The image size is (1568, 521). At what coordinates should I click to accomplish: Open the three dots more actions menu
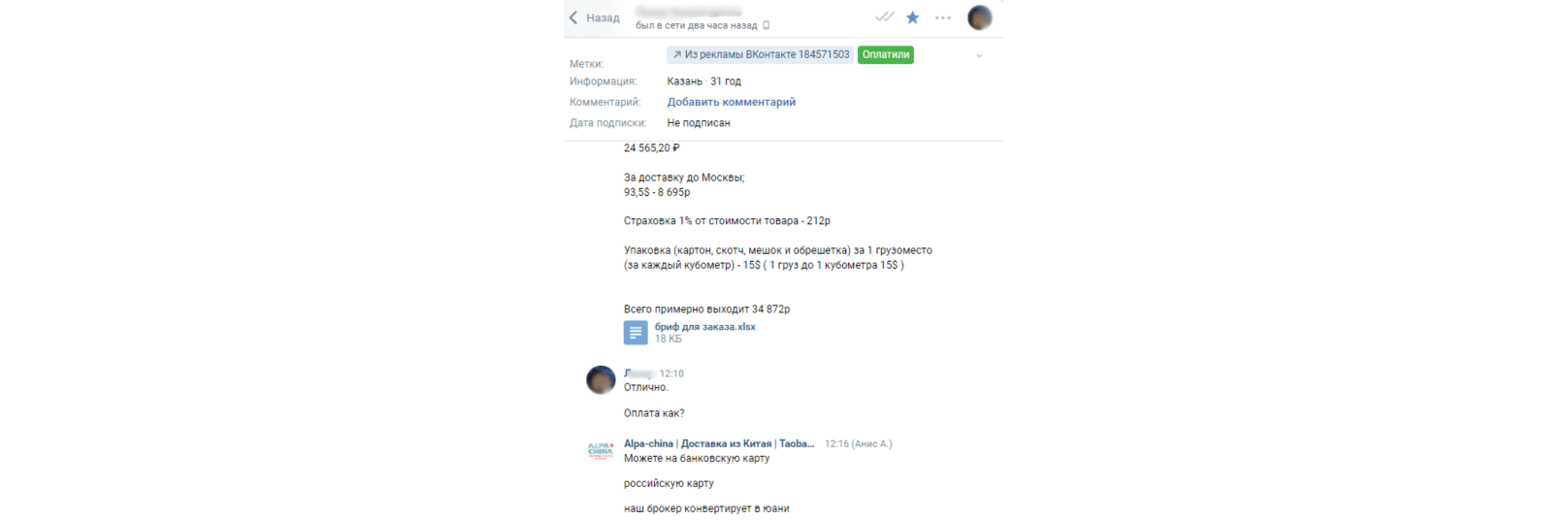point(943,17)
